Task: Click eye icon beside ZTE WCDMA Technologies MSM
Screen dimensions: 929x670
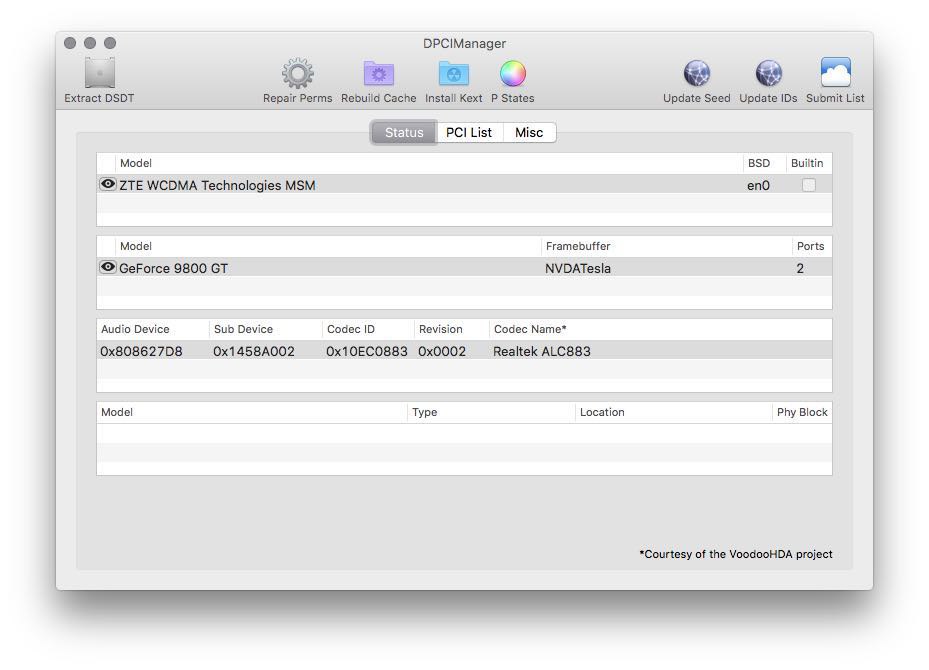Action: coord(108,184)
